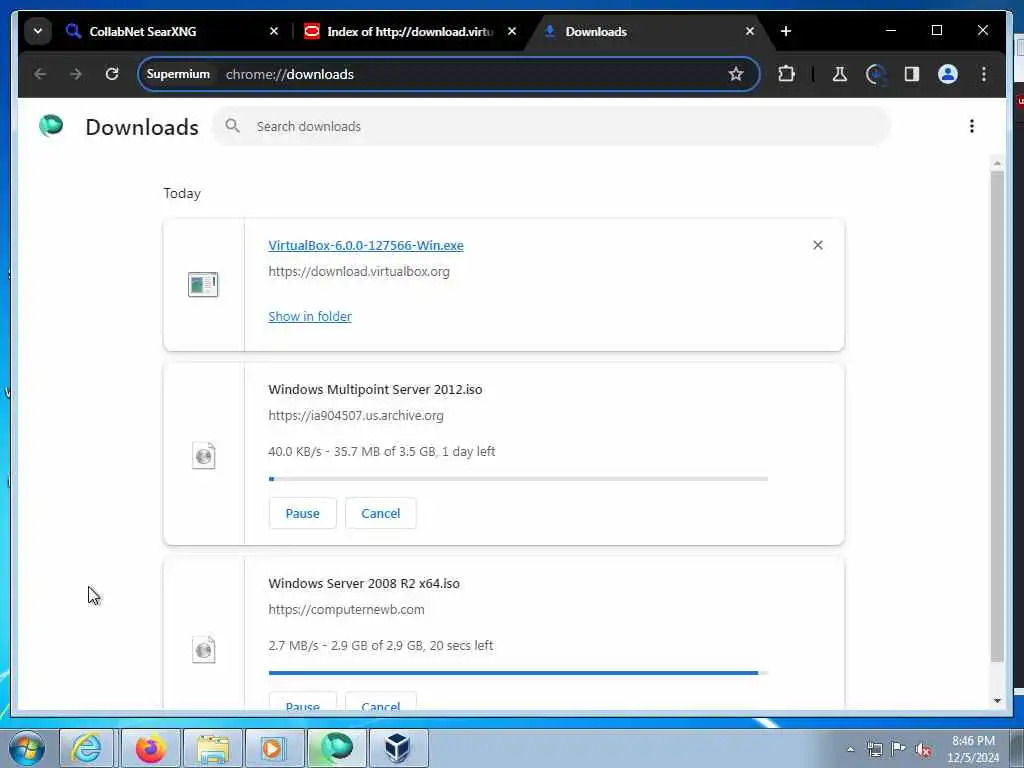The width and height of the screenshot is (1024, 768).
Task: Launch Internet Explorer from the taskbar
Action: 86,748
